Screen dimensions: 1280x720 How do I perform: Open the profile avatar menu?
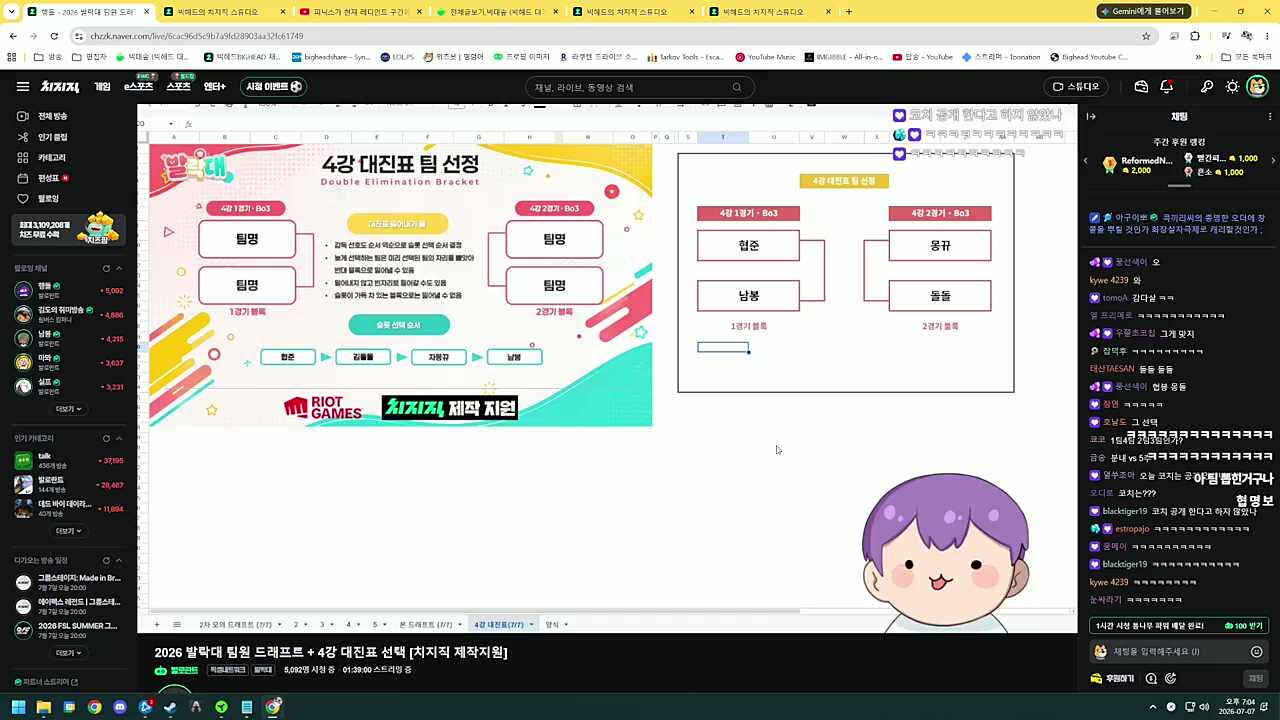point(1257,87)
